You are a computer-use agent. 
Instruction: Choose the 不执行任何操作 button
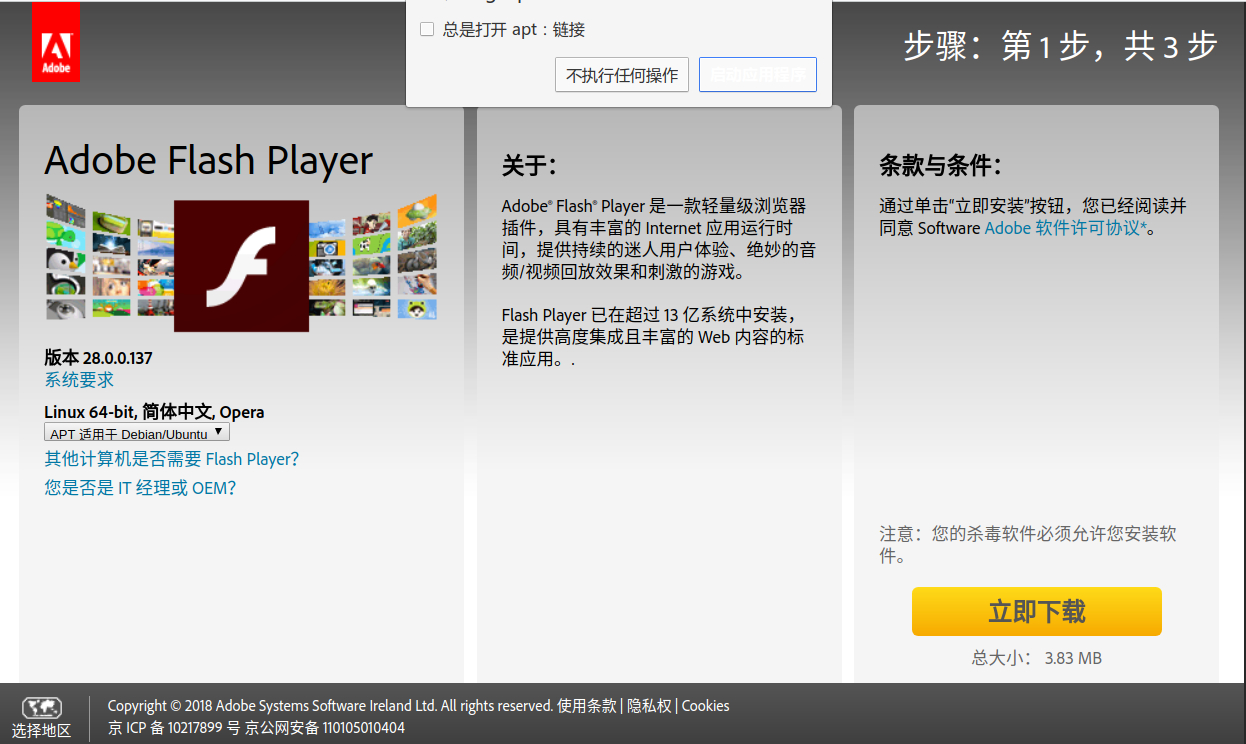pos(622,75)
